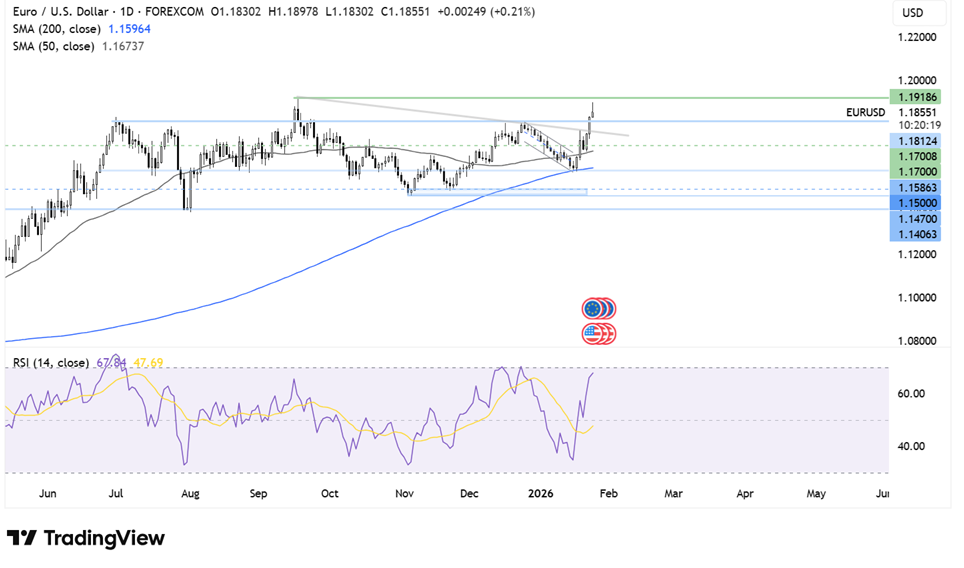The image size is (964, 568).
Task: Select the 1.19186 green price label
Action: tap(917, 97)
